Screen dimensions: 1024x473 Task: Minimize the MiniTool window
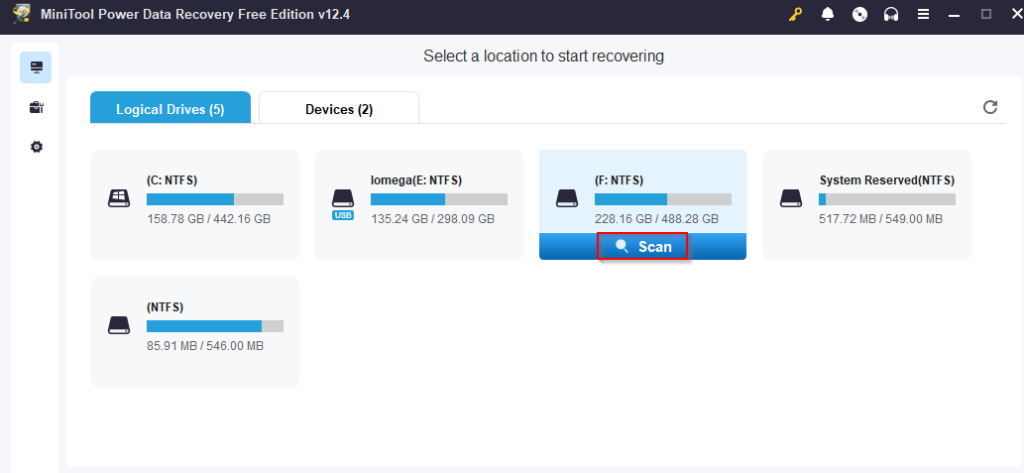point(955,14)
